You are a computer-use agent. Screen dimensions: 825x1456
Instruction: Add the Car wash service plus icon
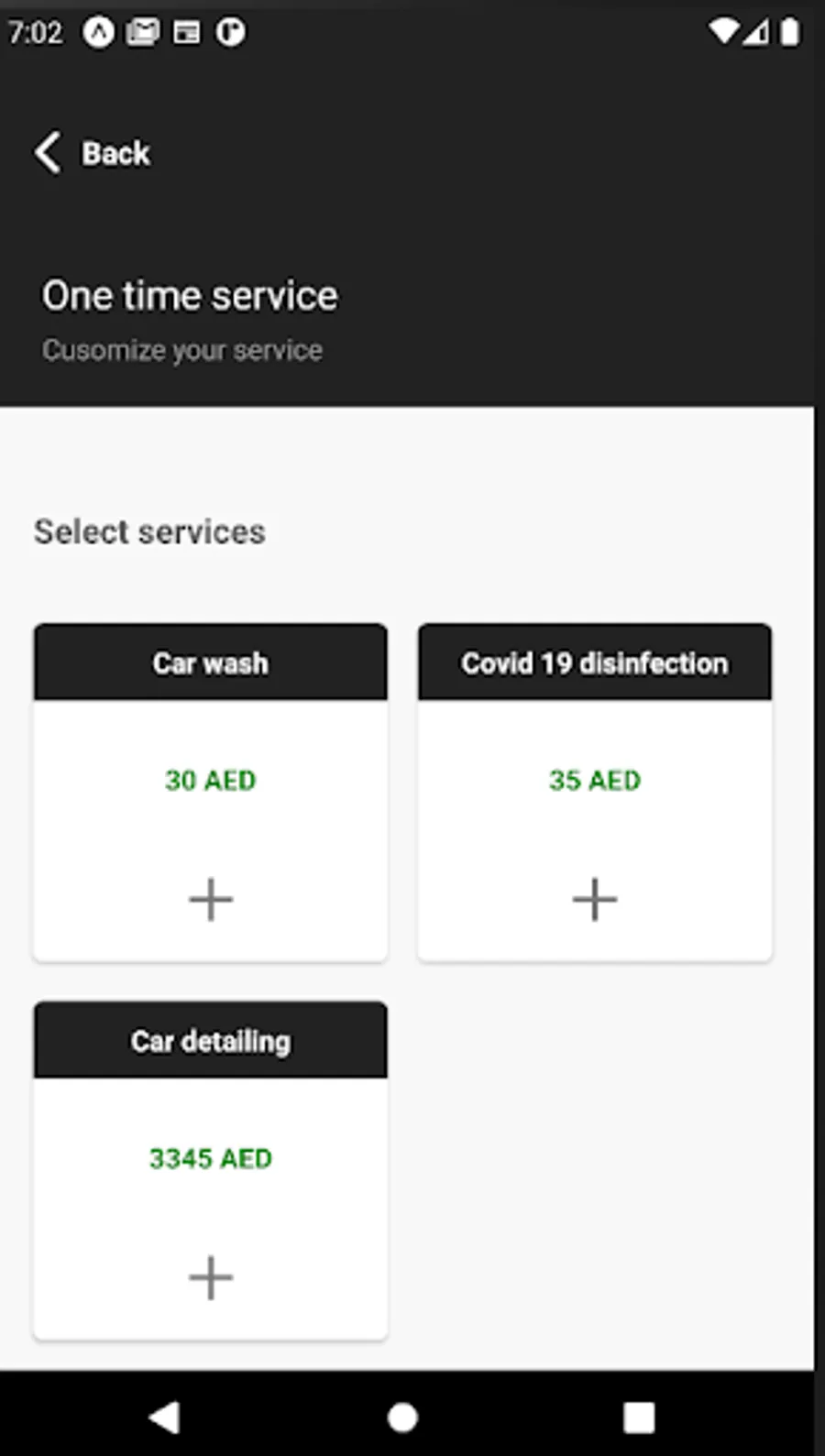(x=211, y=899)
